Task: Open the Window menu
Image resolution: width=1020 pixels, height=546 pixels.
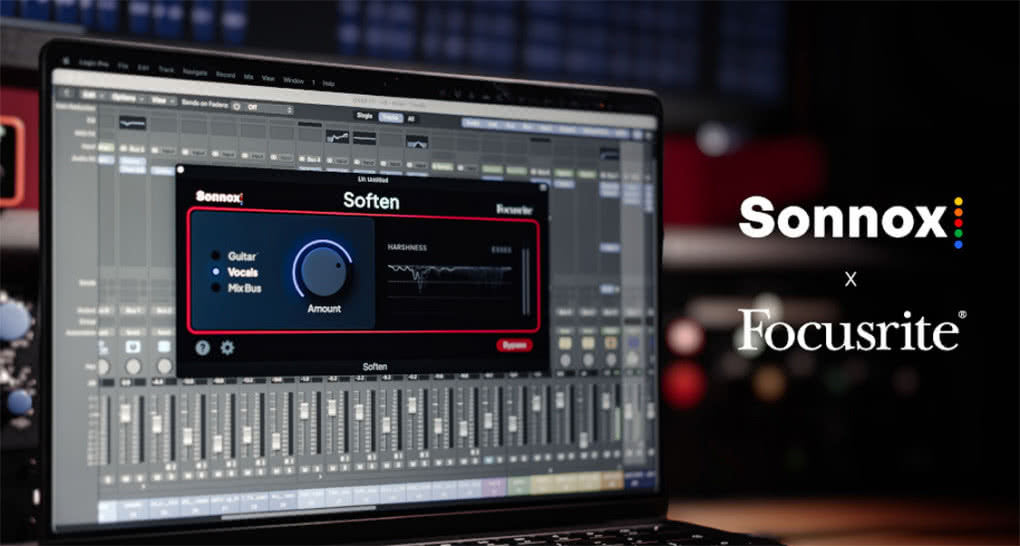Action: (x=293, y=81)
